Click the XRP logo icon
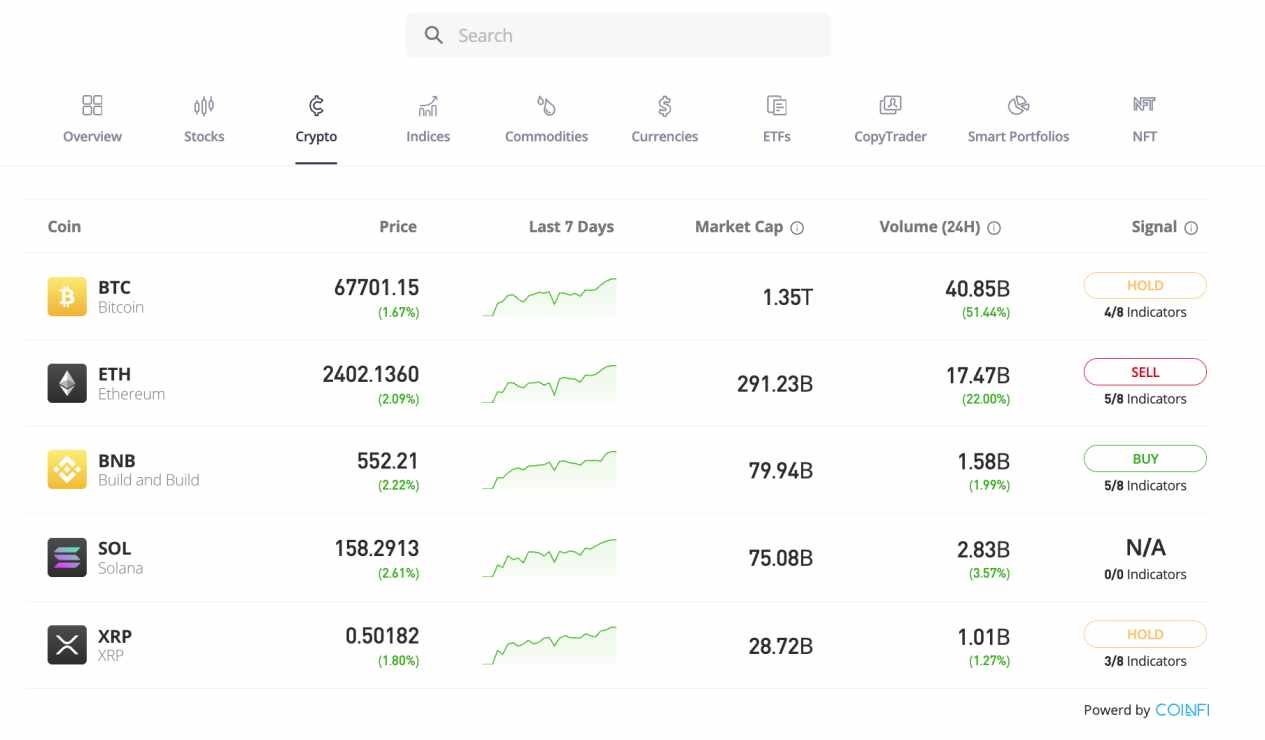1265x740 pixels. (x=67, y=645)
